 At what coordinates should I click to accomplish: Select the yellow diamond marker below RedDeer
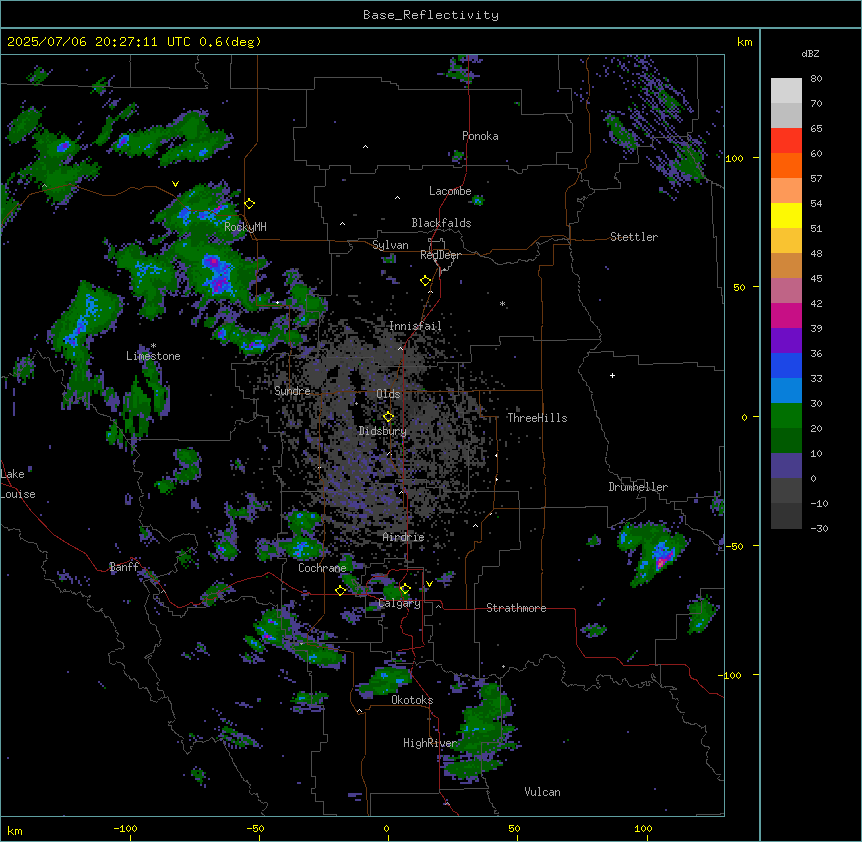[x=426, y=281]
